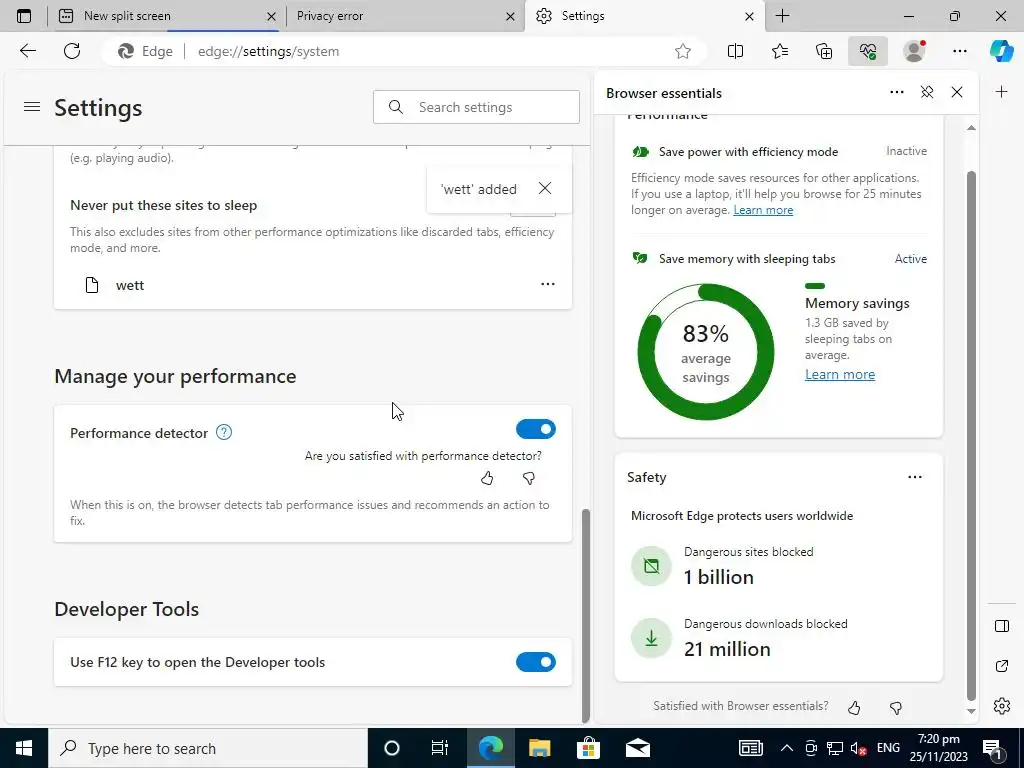Dismiss the 'wett' added notification

[545, 188]
